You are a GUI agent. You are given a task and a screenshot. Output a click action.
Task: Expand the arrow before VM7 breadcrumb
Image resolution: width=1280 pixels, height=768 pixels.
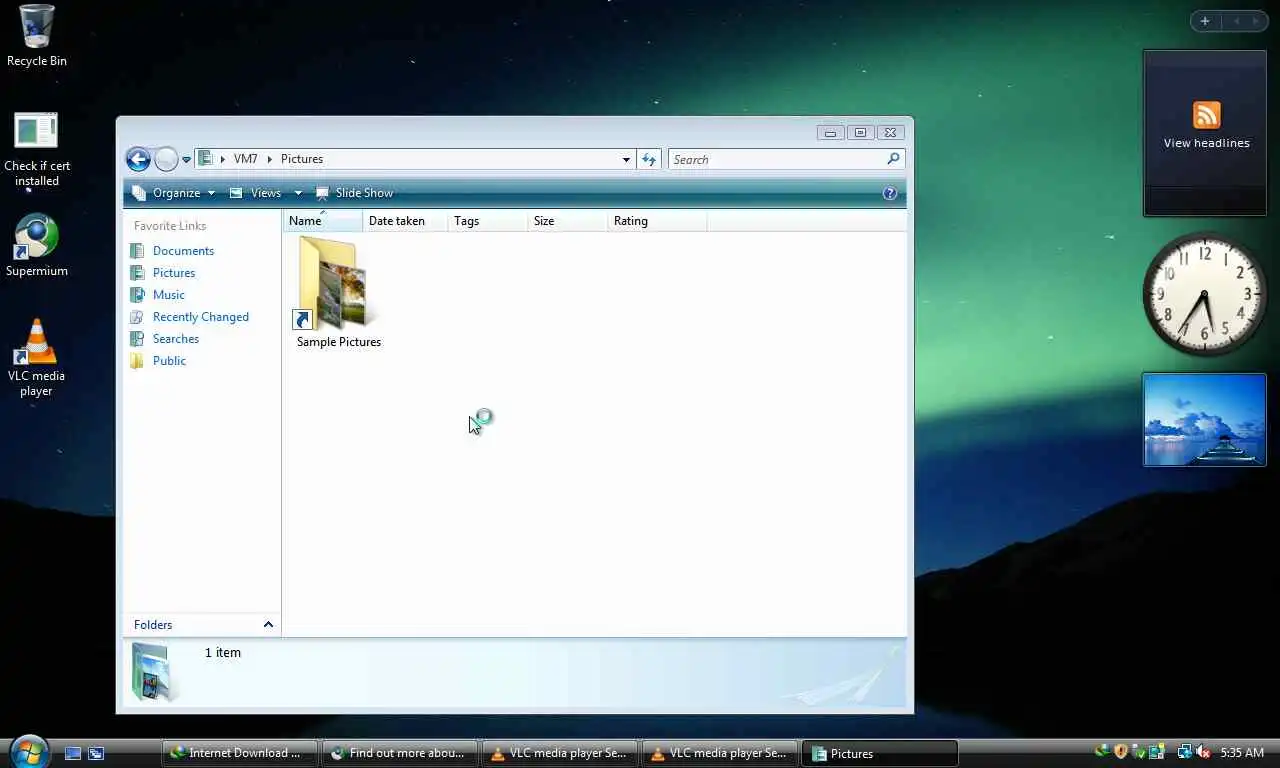[222, 159]
